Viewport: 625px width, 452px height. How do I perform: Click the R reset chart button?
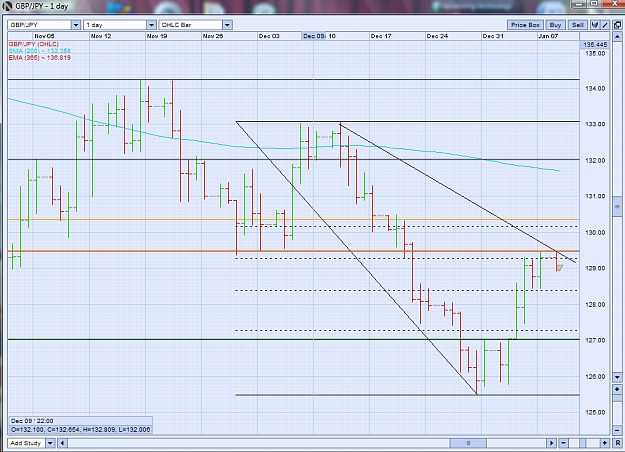point(617,443)
